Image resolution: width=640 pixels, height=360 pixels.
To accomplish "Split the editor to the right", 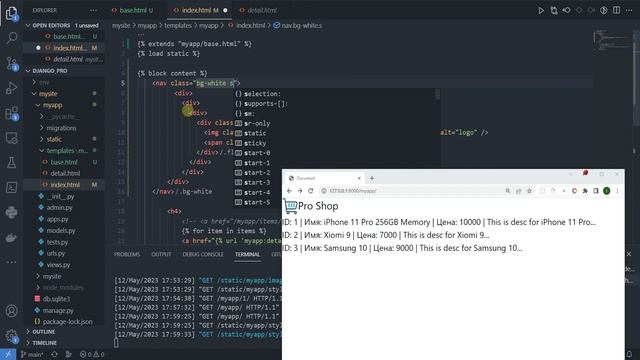I will pyautogui.click(x=616, y=10).
